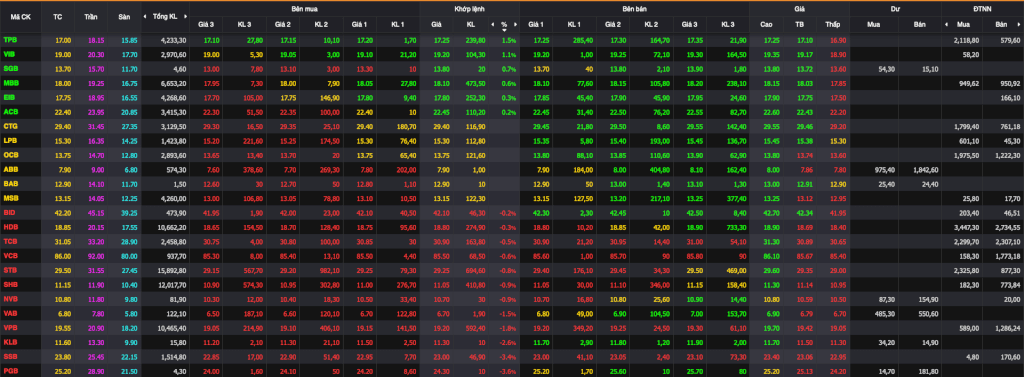
Task: Open the LPB stock symbol
Action: (x=10, y=140)
